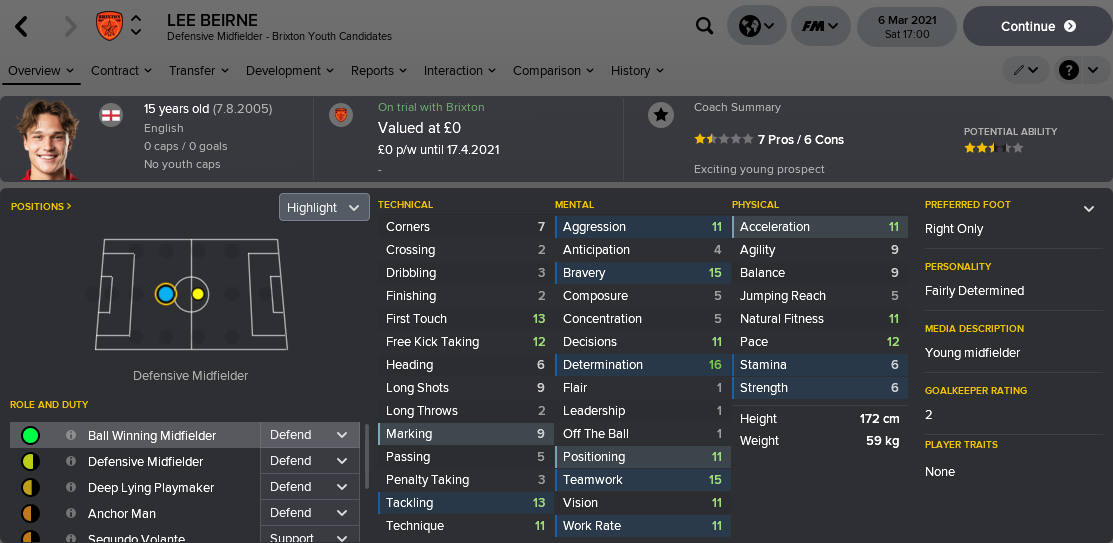
Task: Click the Brixton club badge in header
Action: [x=108, y=27]
